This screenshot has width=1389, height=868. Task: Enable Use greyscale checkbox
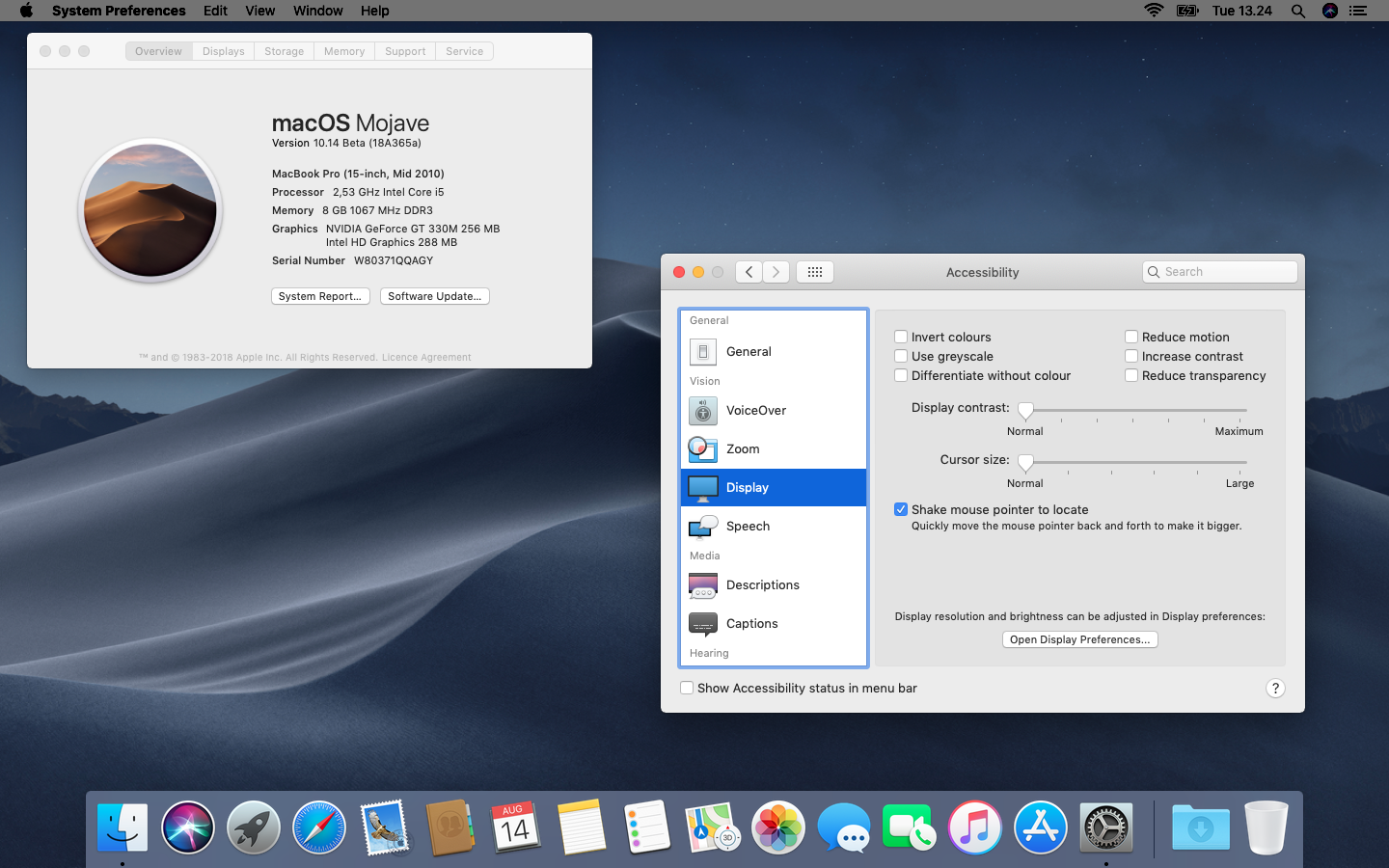pyautogui.click(x=901, y=356)
